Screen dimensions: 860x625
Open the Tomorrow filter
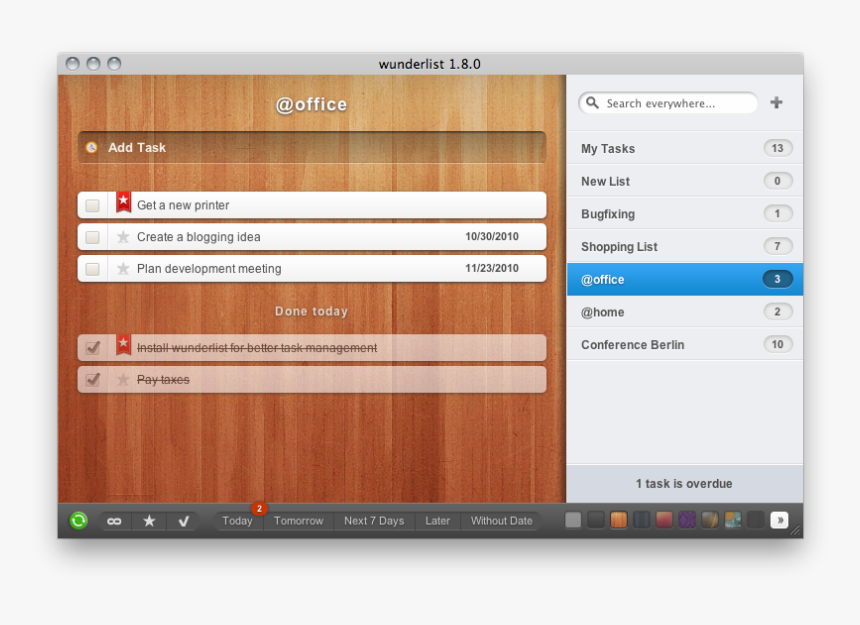click(x=298, y=521)
